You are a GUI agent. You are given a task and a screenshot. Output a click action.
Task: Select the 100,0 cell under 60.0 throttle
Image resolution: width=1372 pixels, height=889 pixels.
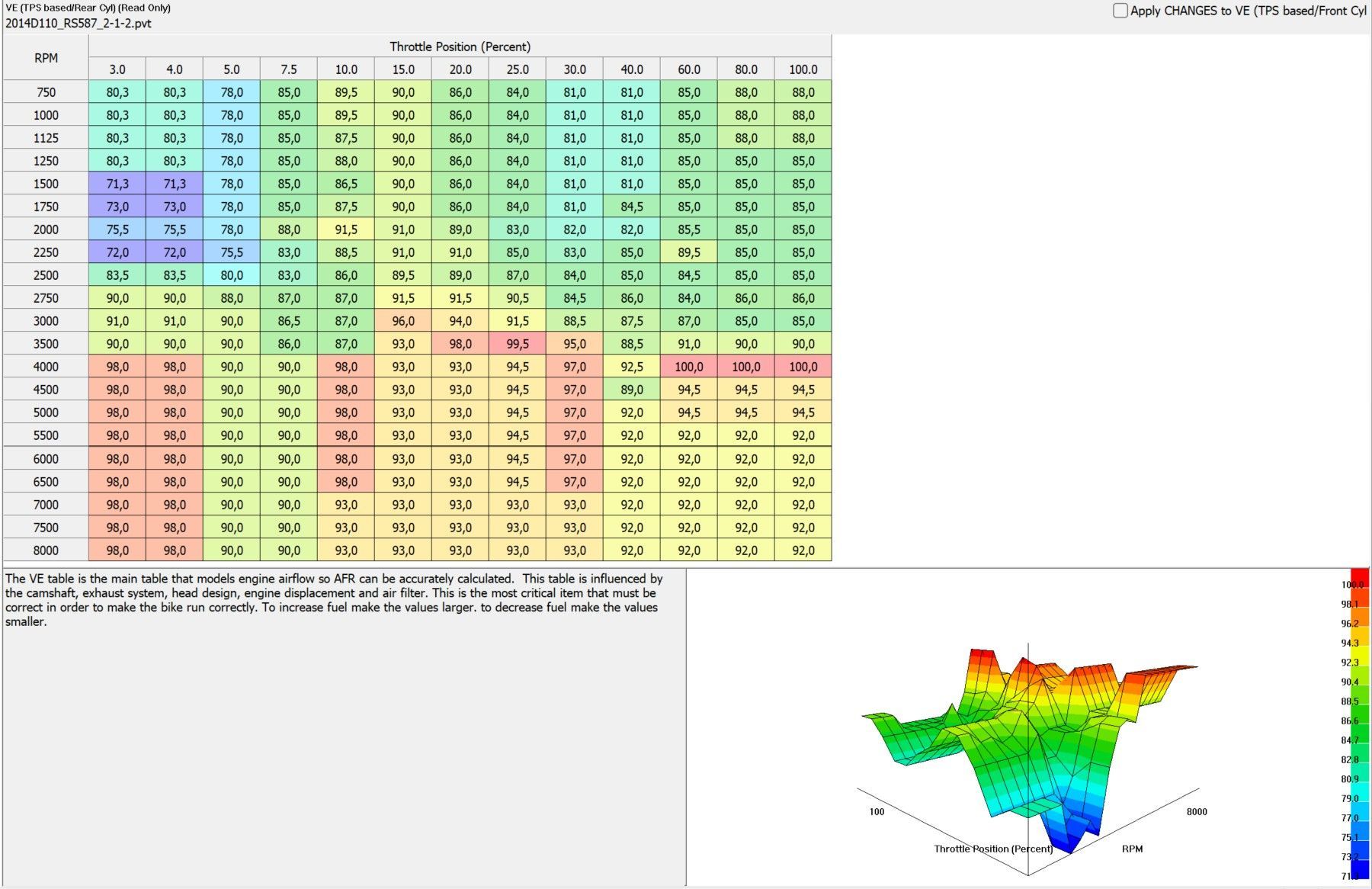[x=689, y=367]
